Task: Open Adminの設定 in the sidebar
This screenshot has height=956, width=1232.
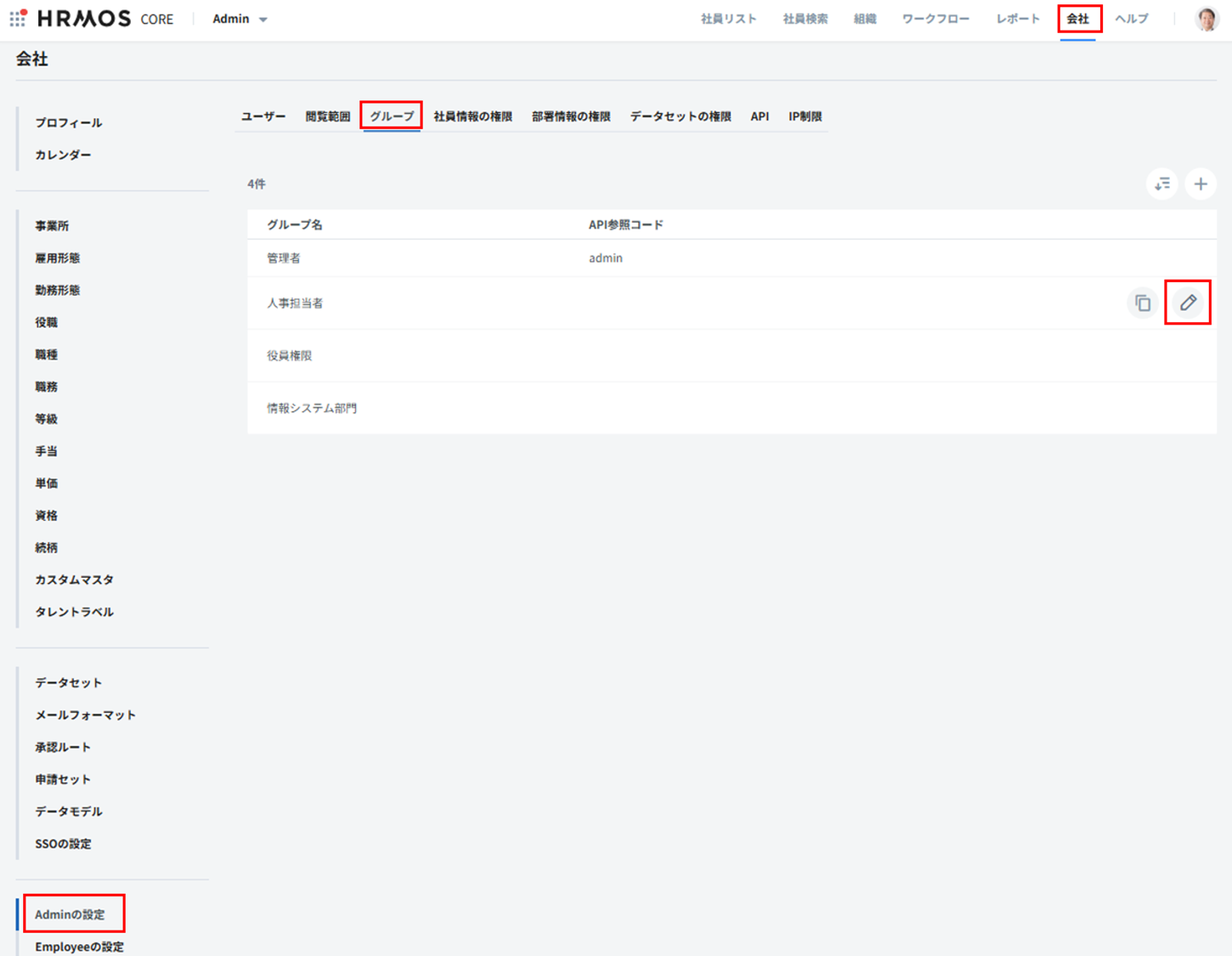Action: (70, 914)
